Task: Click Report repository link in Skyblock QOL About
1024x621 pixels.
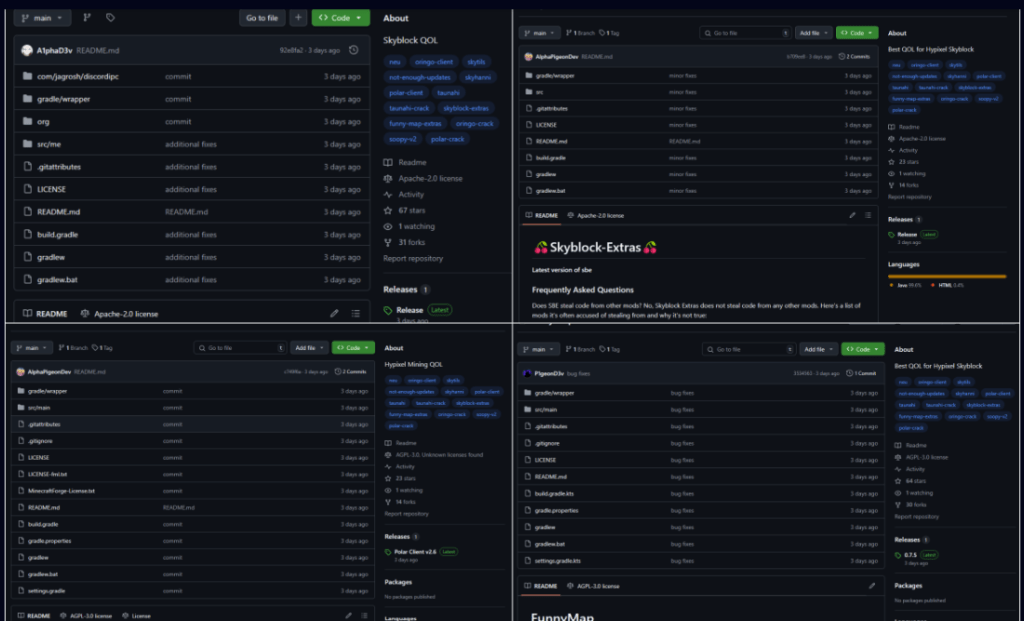Action: (x=413, y=259)
